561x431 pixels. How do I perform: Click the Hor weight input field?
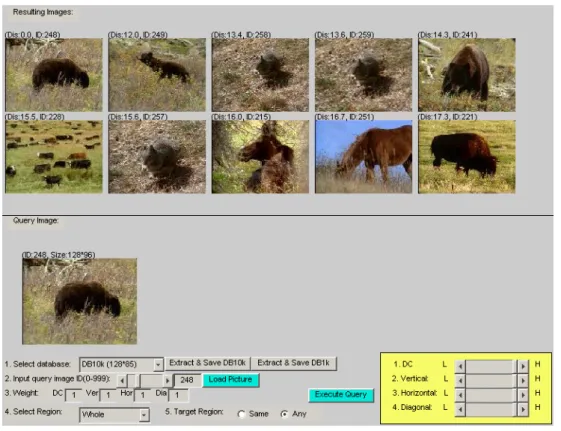(x=142, y=395)
